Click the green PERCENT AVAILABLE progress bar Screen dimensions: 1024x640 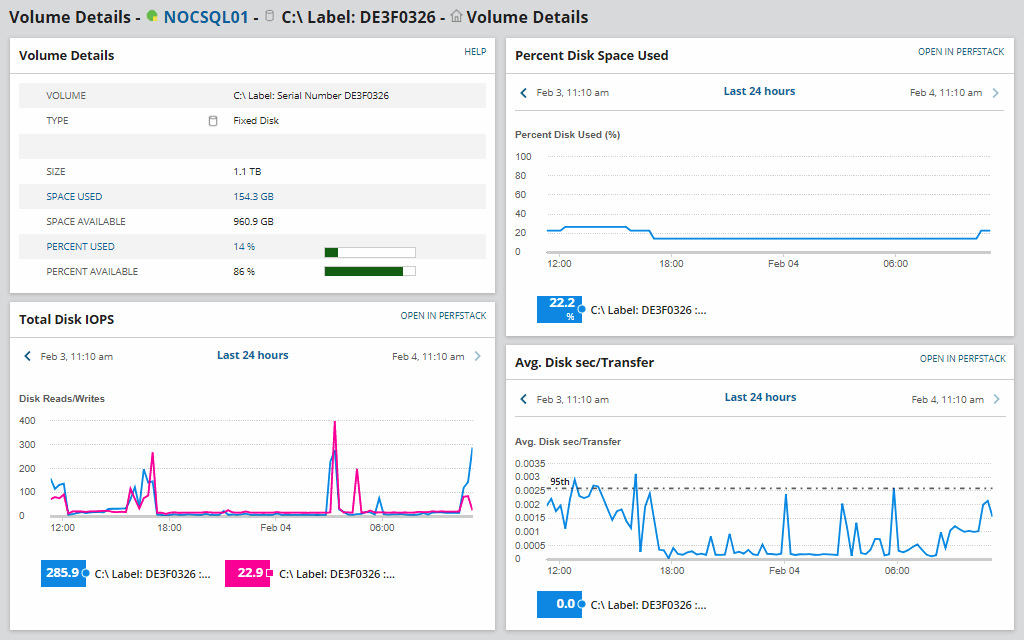tap(370, 270)
